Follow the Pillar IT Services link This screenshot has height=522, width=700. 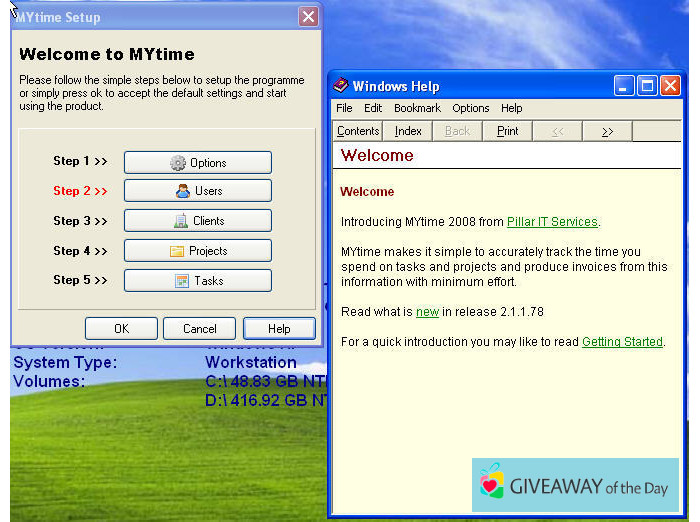(x=552, y=222)
